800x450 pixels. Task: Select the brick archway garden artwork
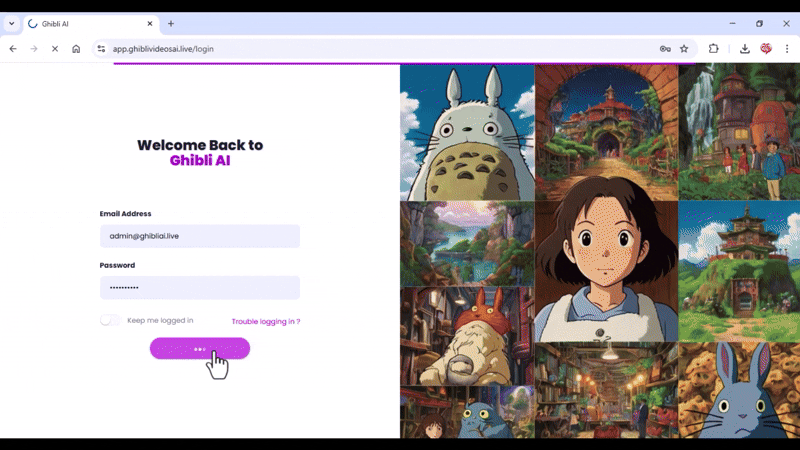pos(606,120)
